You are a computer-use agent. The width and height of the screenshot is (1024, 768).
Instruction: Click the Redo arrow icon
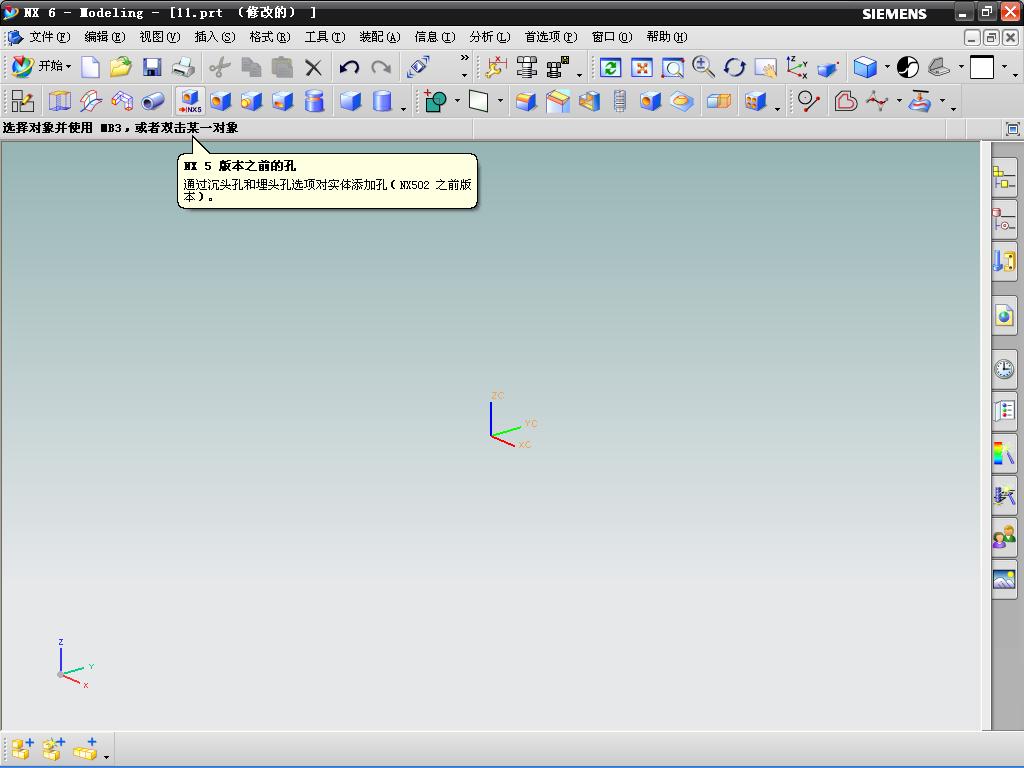(381, 67)
